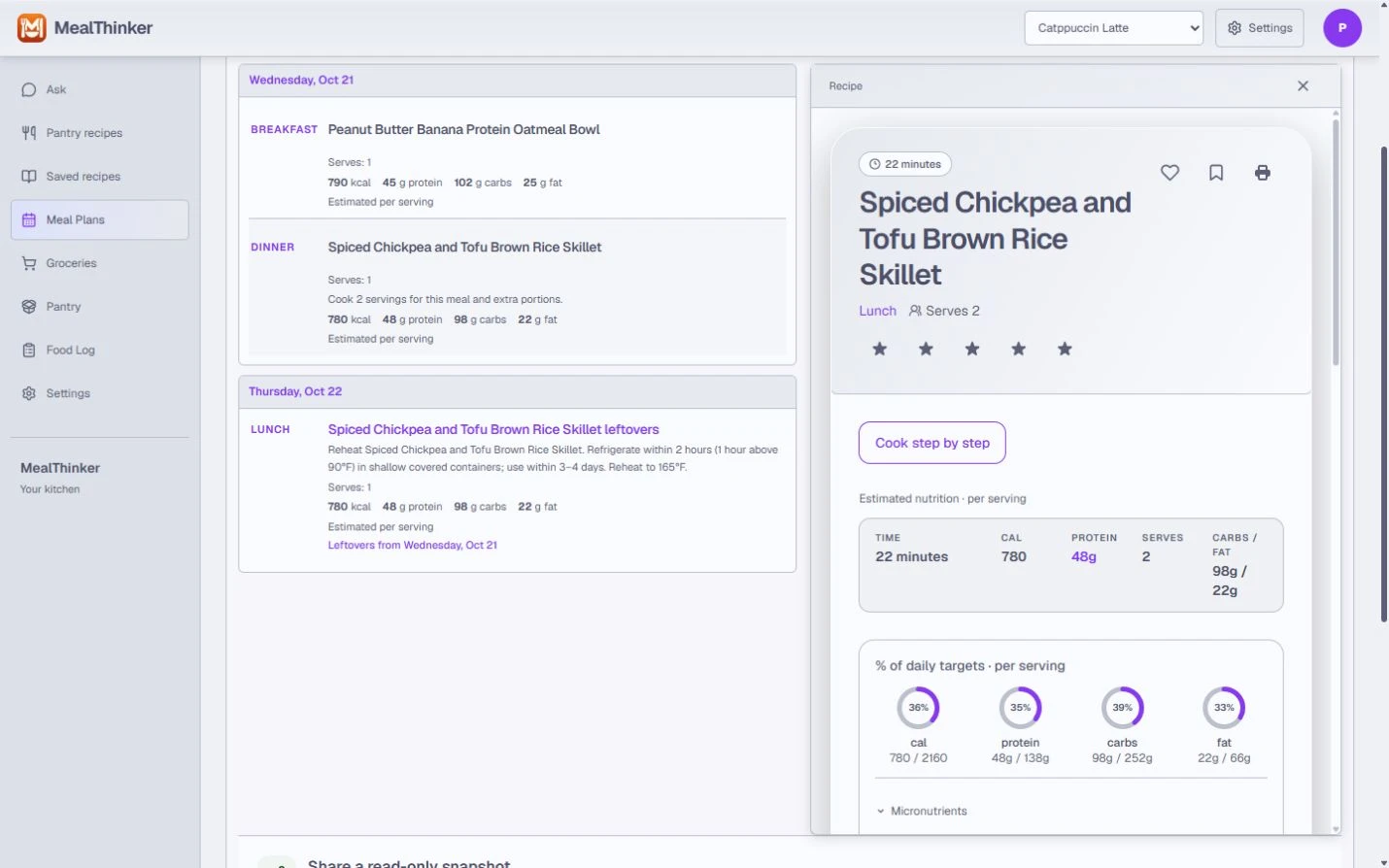Screen dimensions: 1389x868
Task: Open the Catppuccin Latte theme dropdown
Action: tap(1113, 28)
